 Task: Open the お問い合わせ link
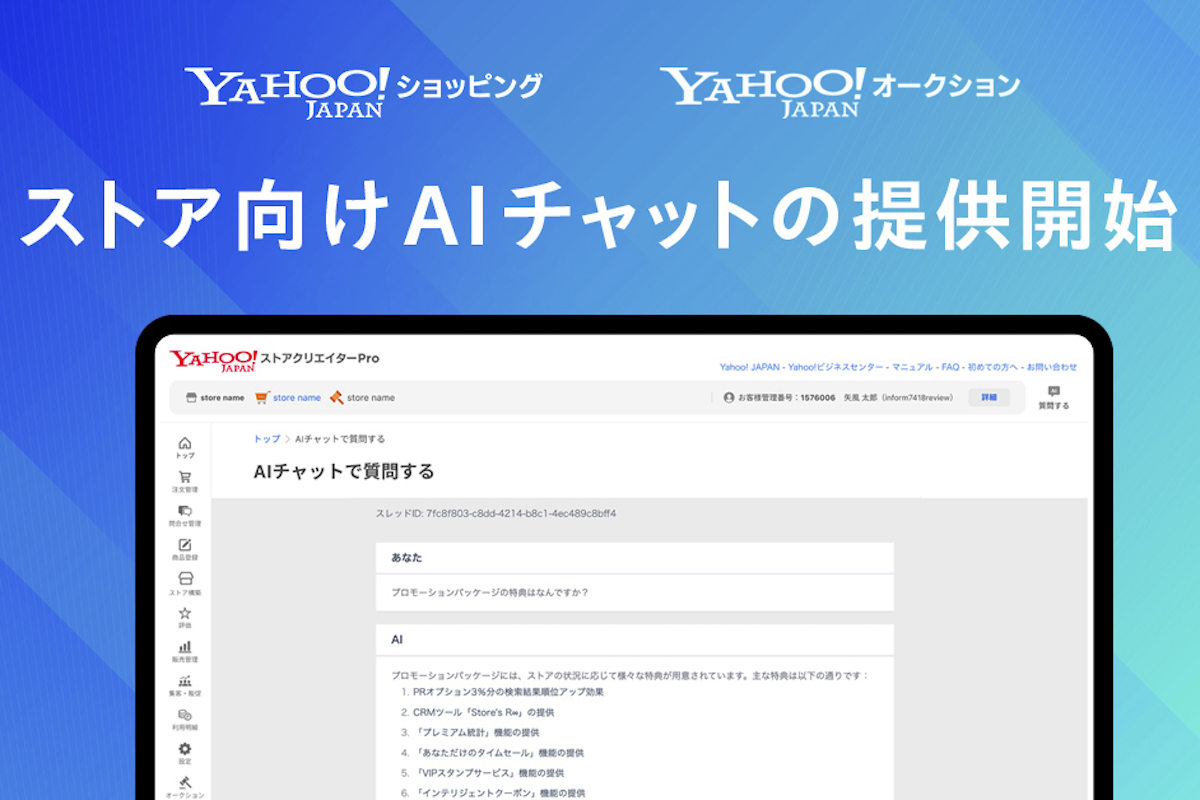1051,367
